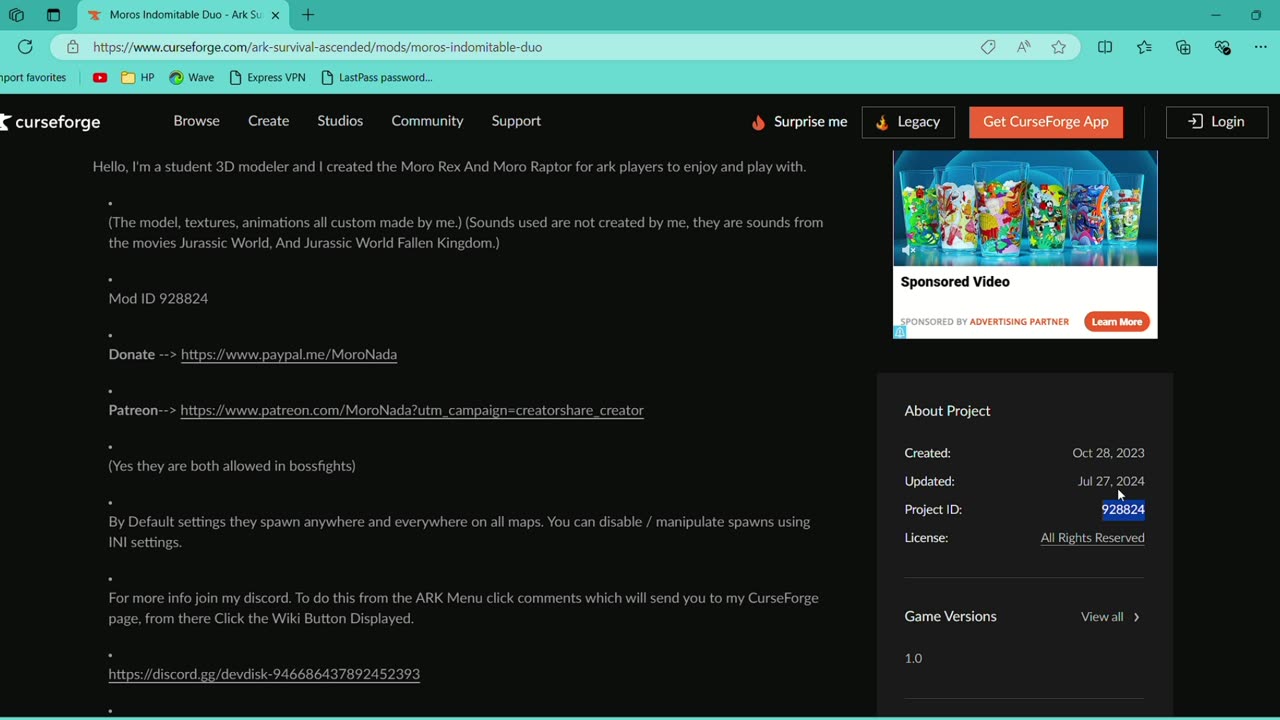Click the About Project heading
The height and width of the screenshot is (720, 1280).
click(947, 411)
